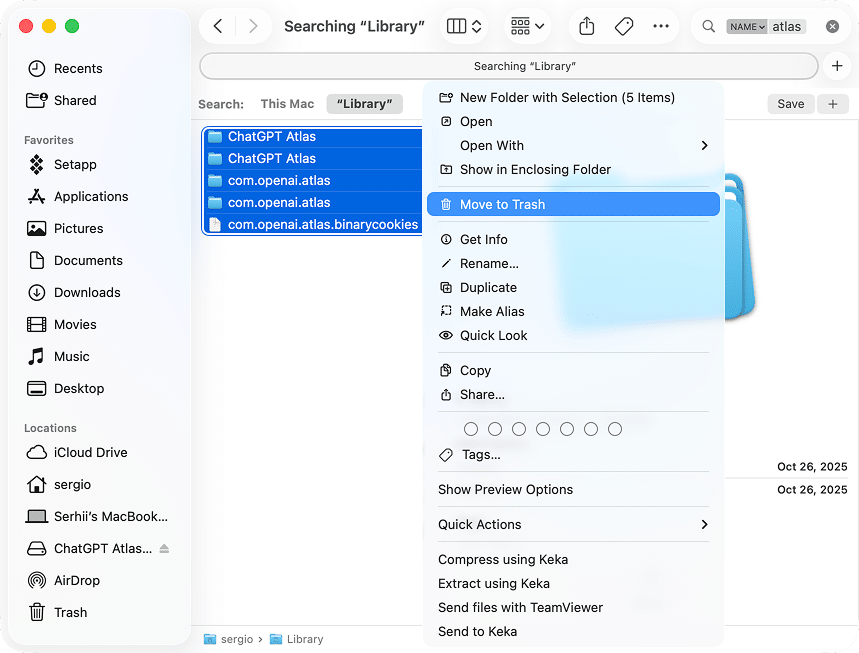Click the Tags icon in the toolbar
Viewport: 859px width, 653px height.
(x=623, y=26)
